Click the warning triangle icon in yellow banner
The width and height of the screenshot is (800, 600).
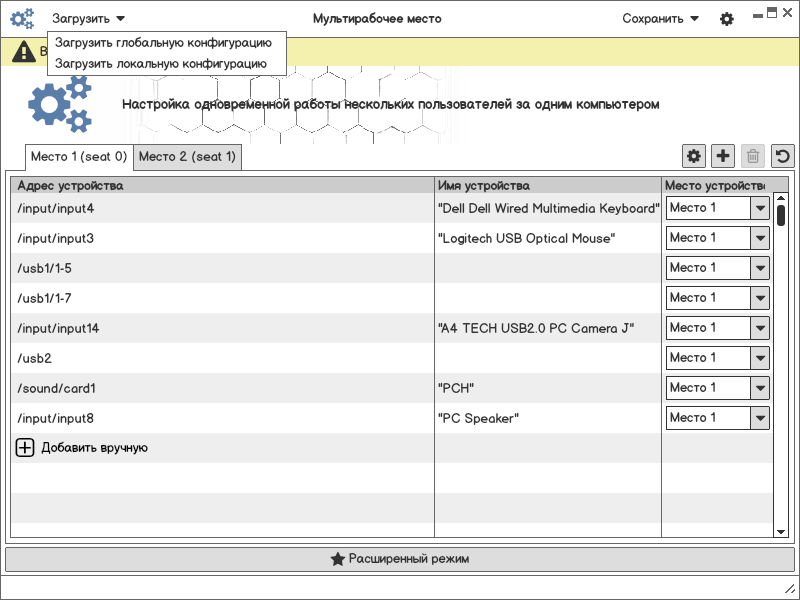[23, 51]
